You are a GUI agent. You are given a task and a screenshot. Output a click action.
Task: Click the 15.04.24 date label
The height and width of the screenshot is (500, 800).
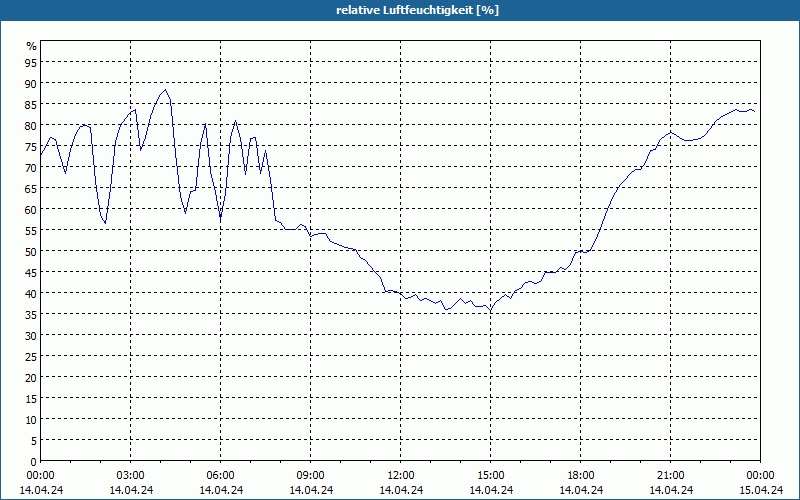pos(761,490)
